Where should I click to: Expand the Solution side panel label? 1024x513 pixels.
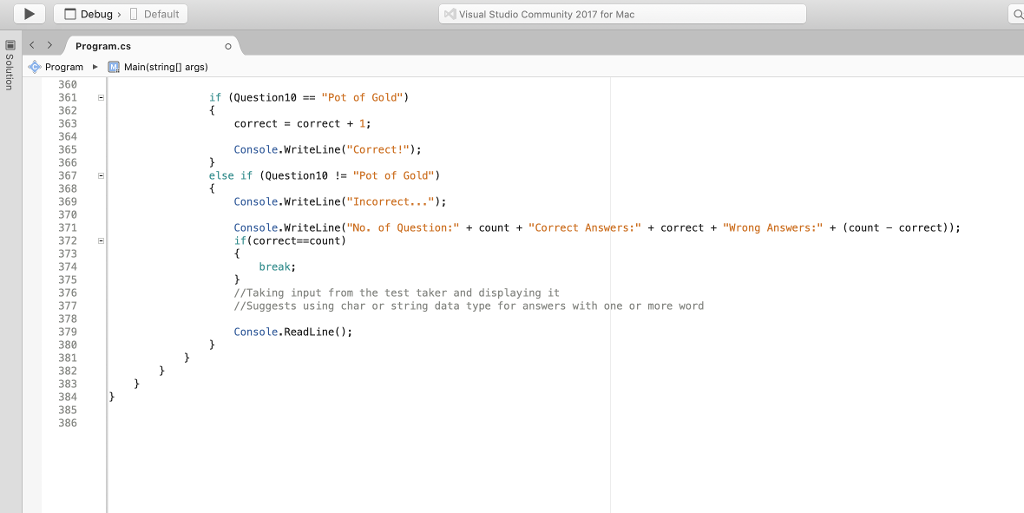[x=9, y=72]
